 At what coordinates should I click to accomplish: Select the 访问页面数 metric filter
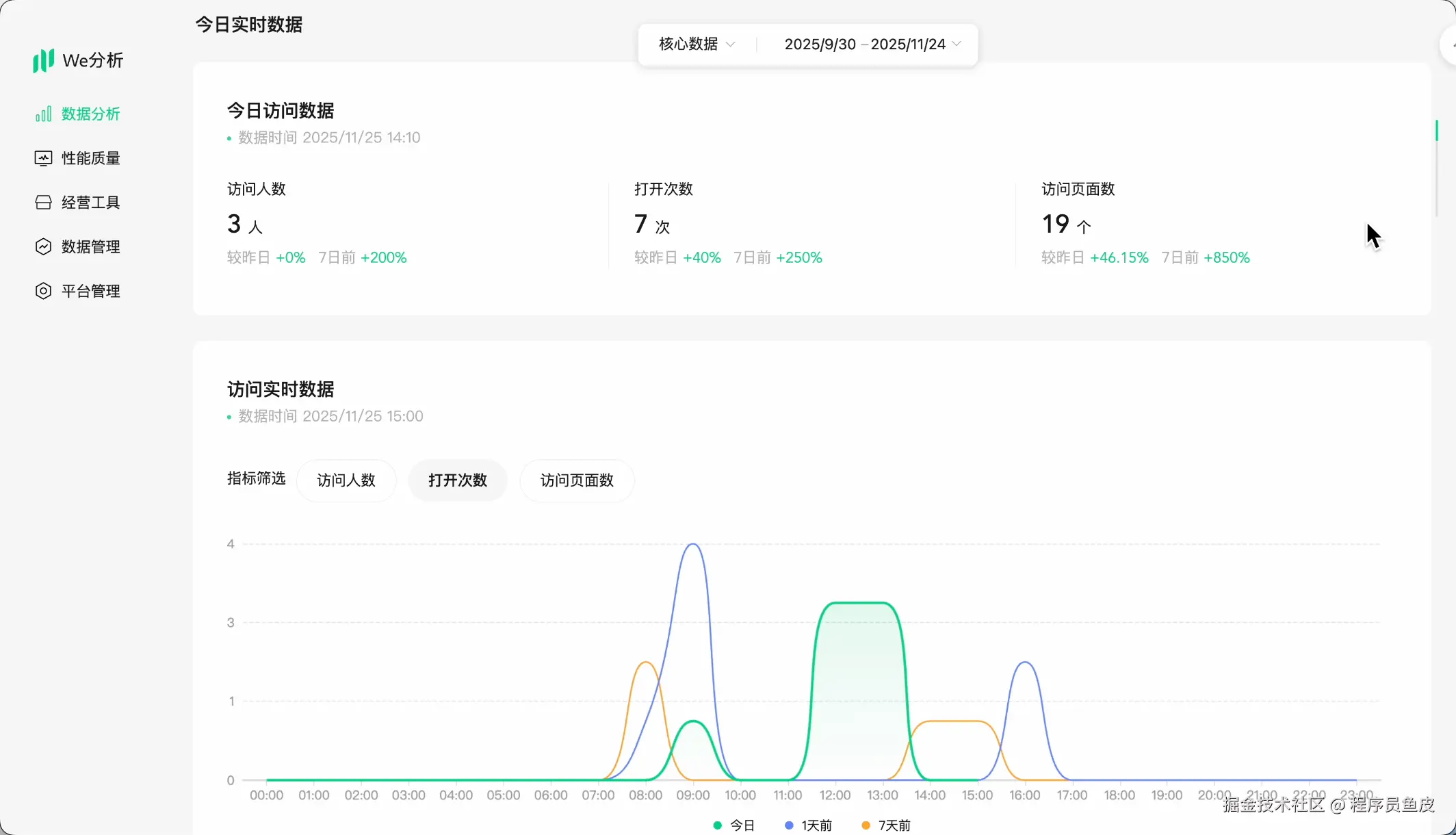pos(577,480)
